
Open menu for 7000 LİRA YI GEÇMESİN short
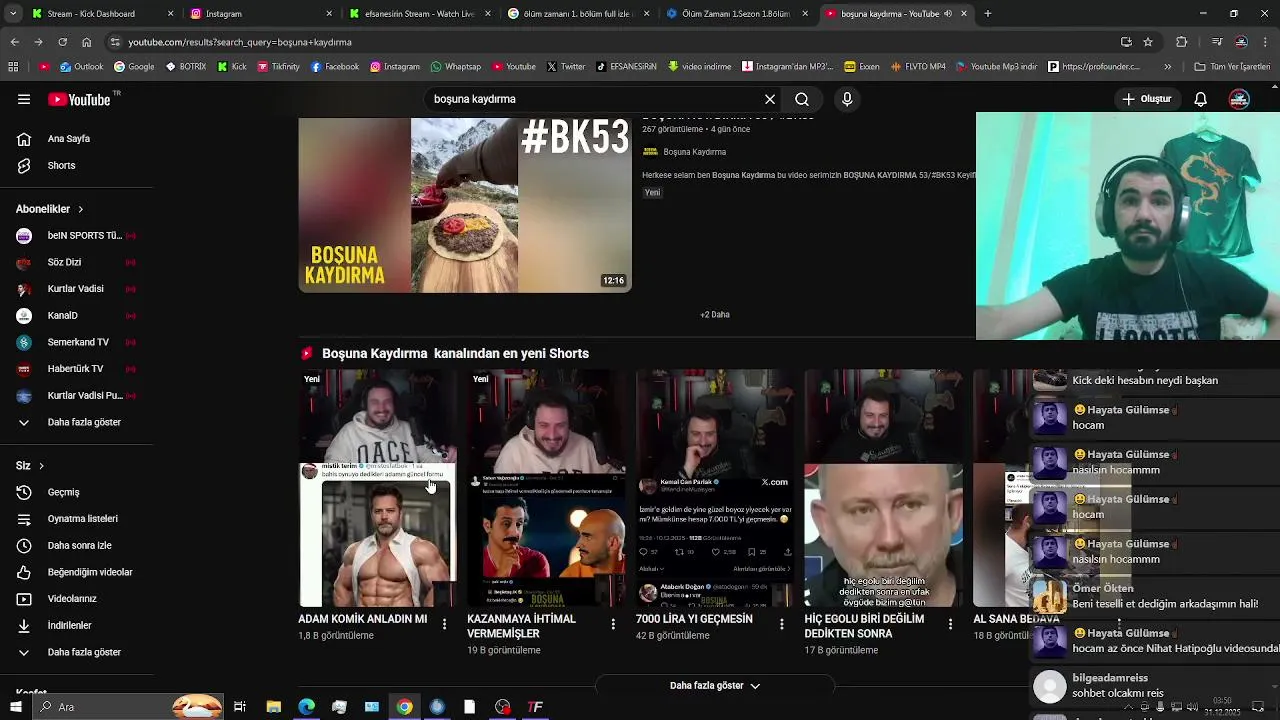tap(782, 624)
